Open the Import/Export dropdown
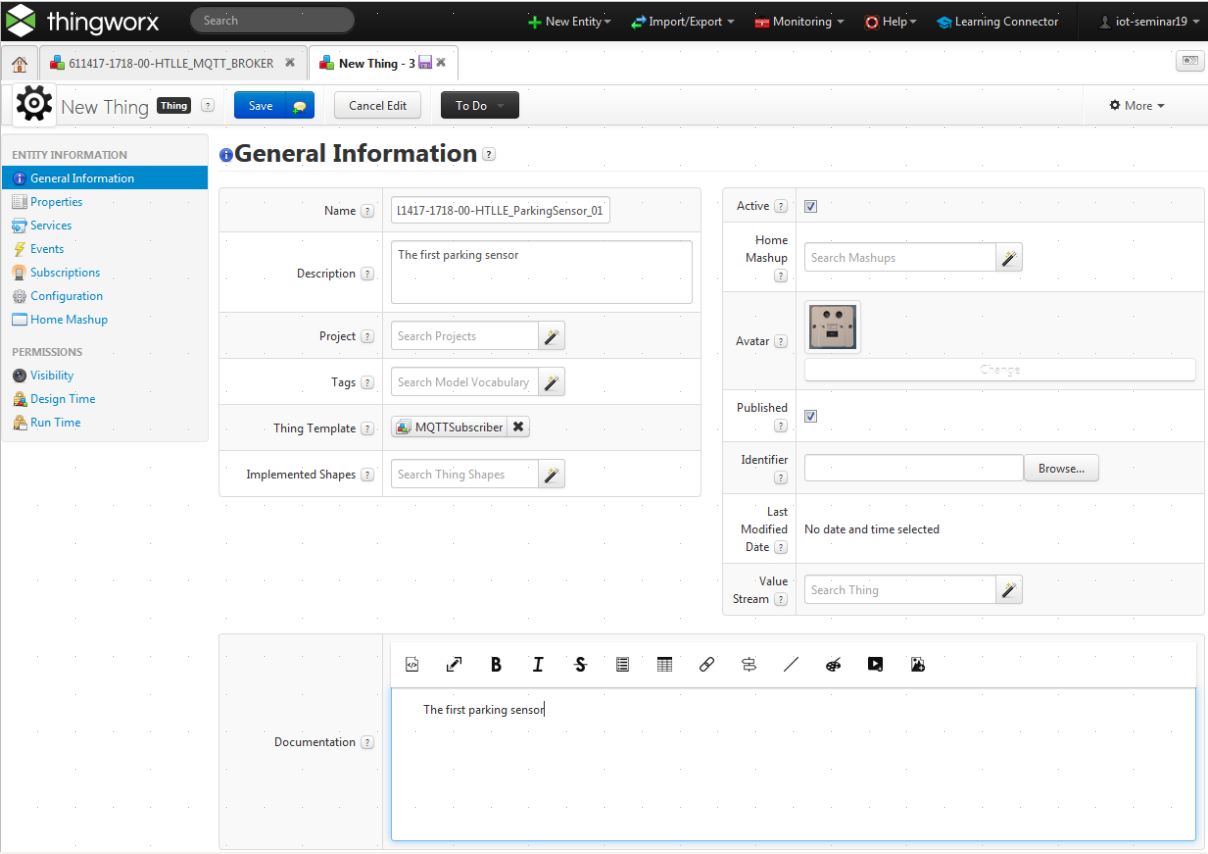 coord(683,21)
